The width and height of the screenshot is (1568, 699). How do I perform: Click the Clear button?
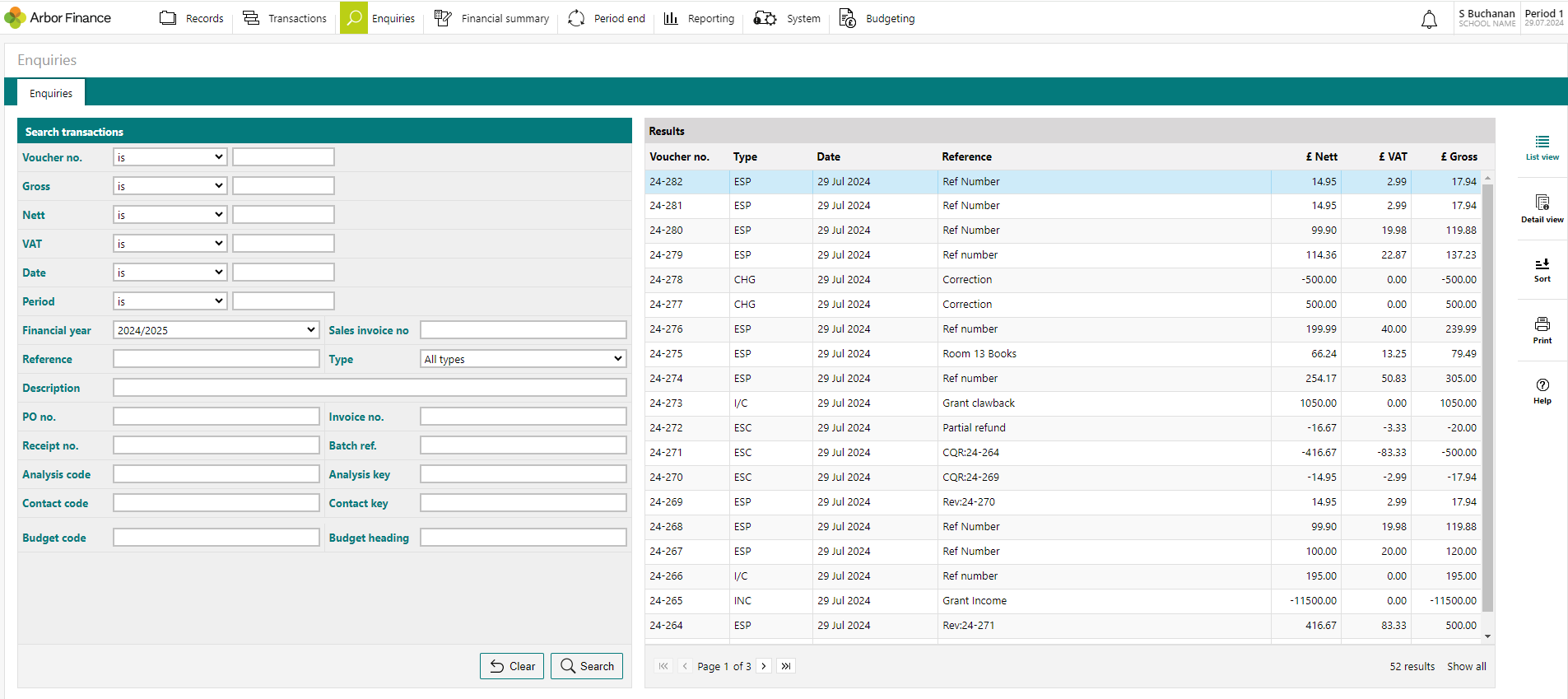click(512, 666)
